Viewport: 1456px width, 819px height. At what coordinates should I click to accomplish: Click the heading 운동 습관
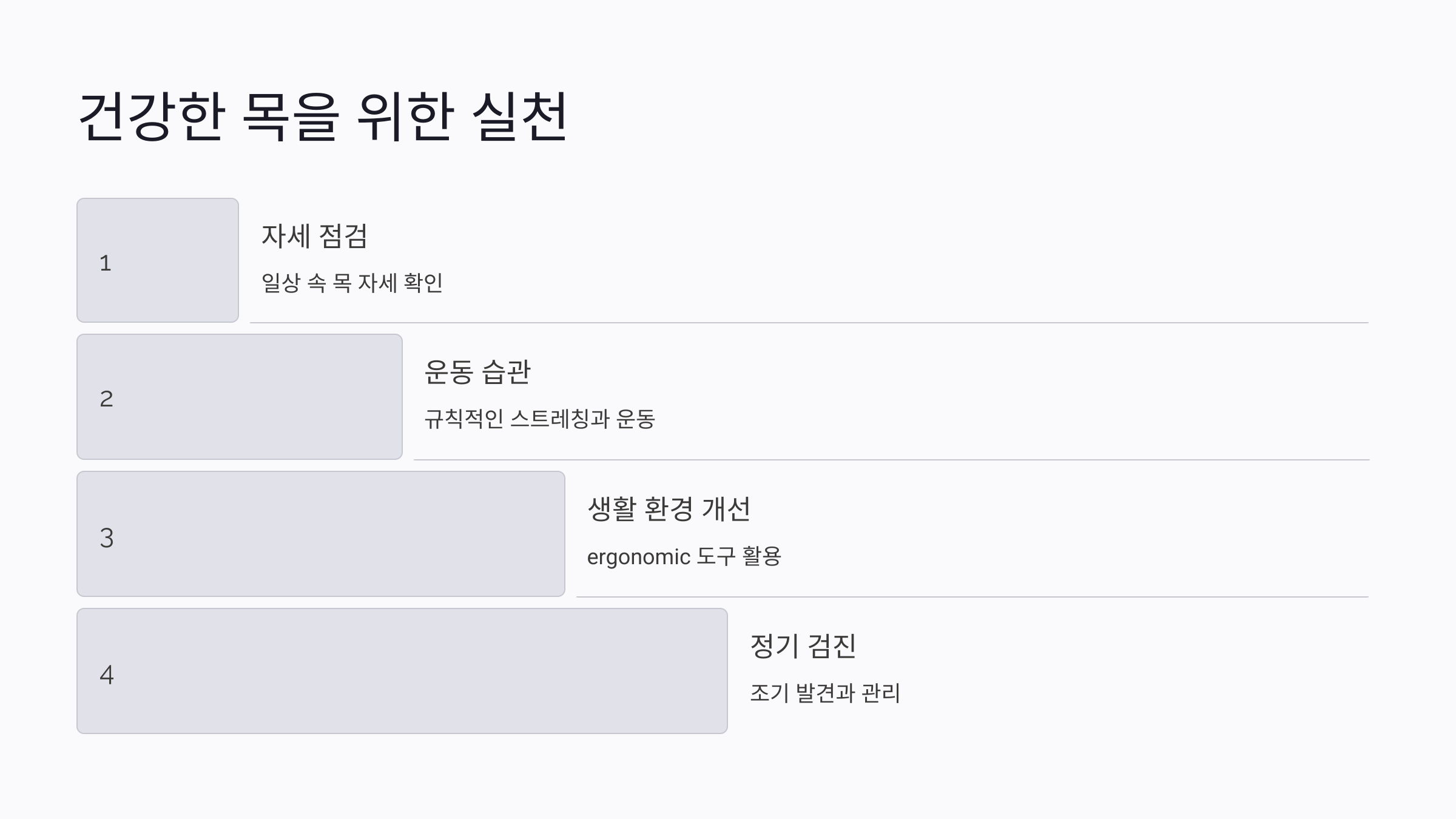[x=477, y=372]
